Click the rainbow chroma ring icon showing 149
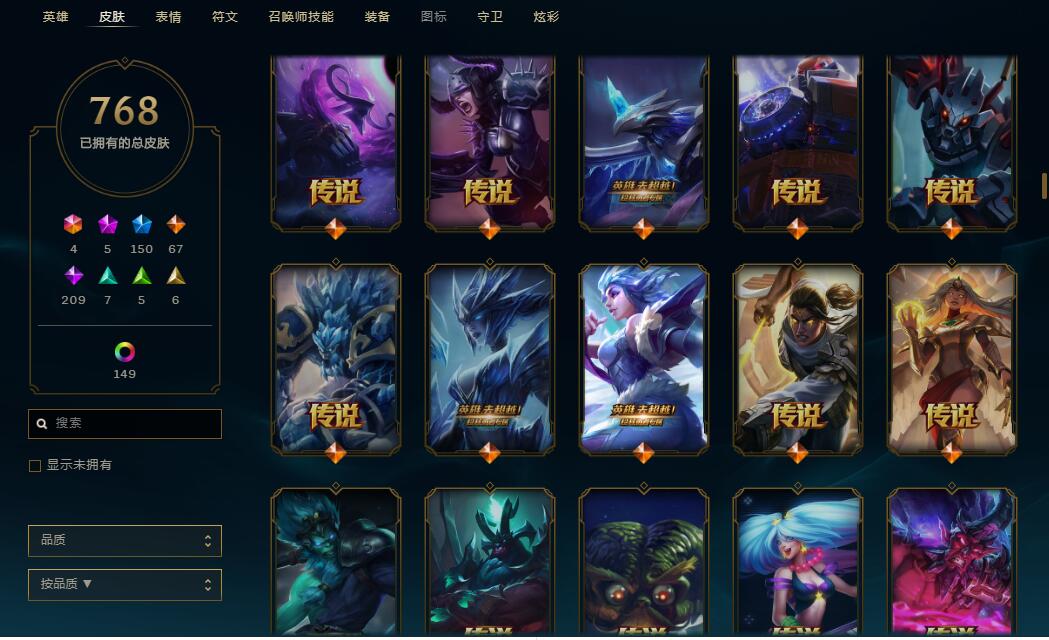Viewport: 1049px width, 640px height. coord(124,352)
